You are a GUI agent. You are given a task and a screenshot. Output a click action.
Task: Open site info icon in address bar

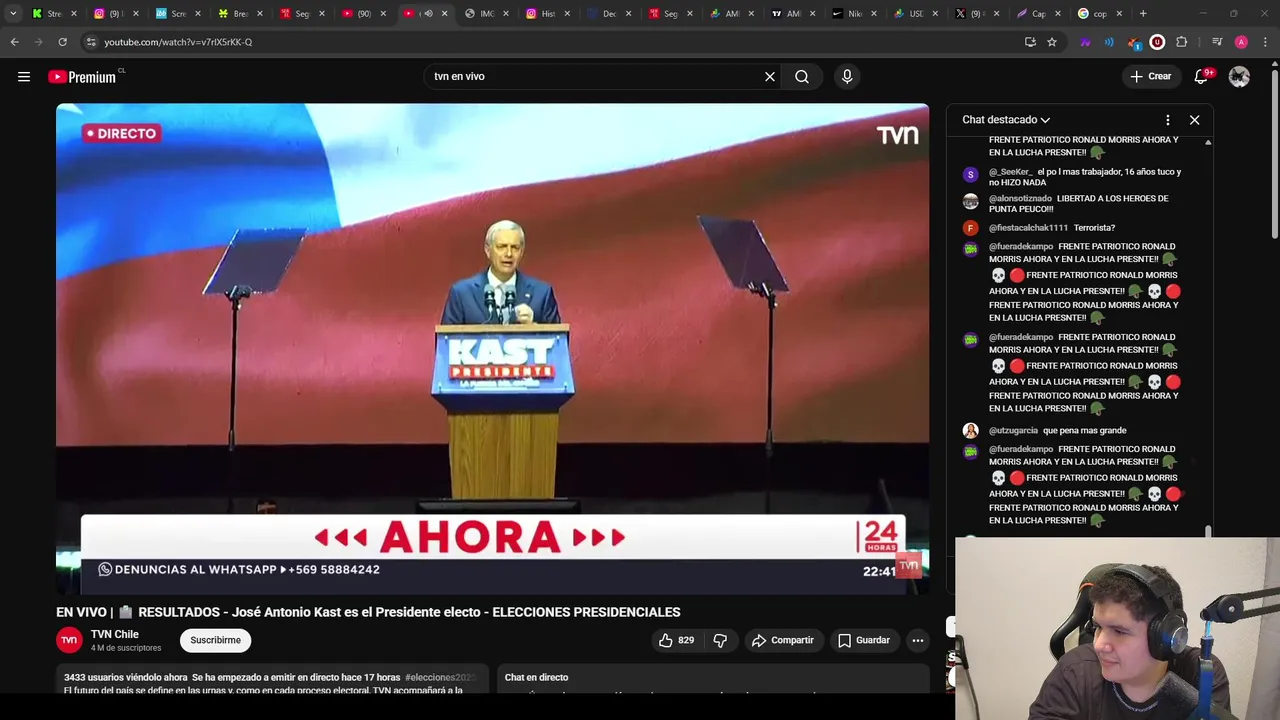pyautogui.click(x=91, y=42)
